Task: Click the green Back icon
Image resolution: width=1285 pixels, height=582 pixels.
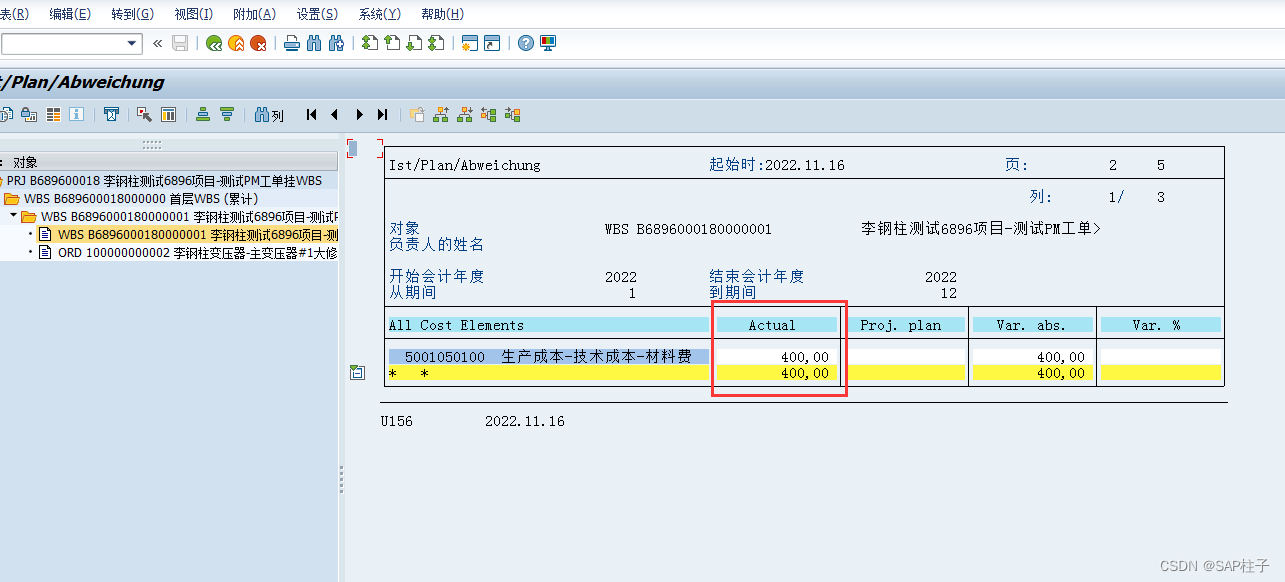Action: pyautogui.click(x=213, y=43)
